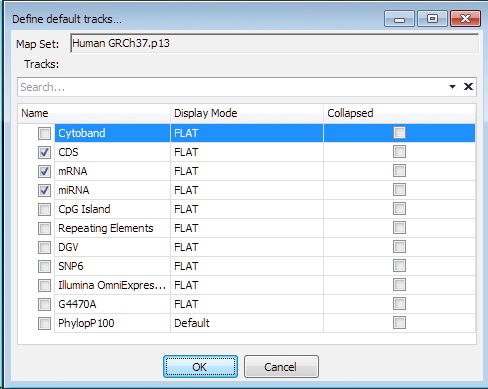Select the G4470A track name
This screenshot has width=488, height=389.
77,304
